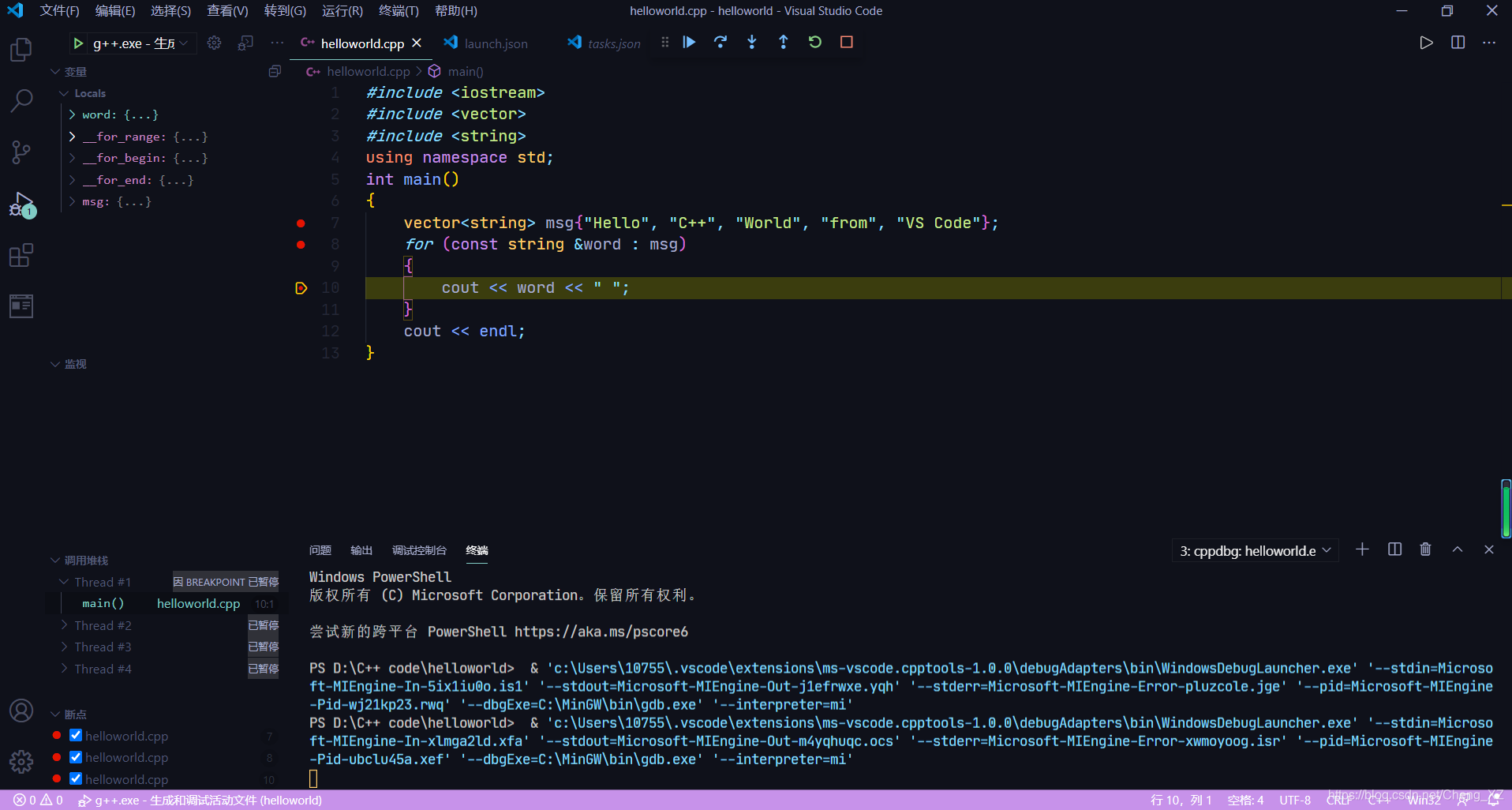Open terminal selector cppdbg: helloworld dropdown
This screenshot has height=810, width=1512.
pyautogui.click(x=1255, y=550)
